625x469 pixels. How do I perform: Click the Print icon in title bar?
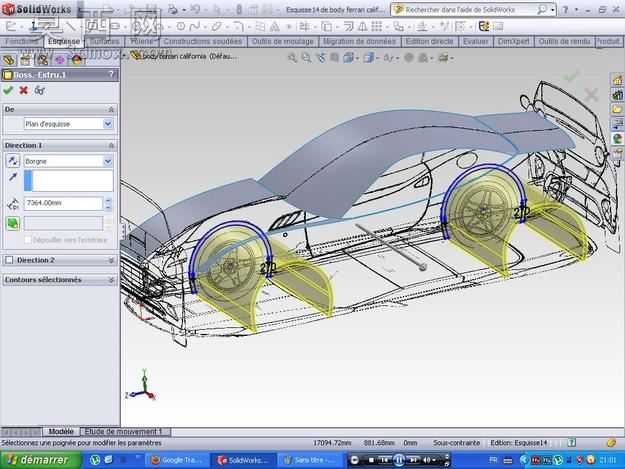[173, 10]
